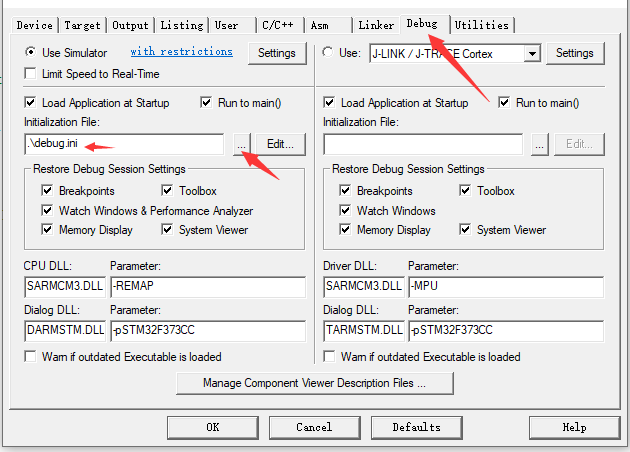Click the CPU DLL field SARMCM3.DLL
Image resolution: width=630 pixels, height=452 pixels.
[65, 286]
